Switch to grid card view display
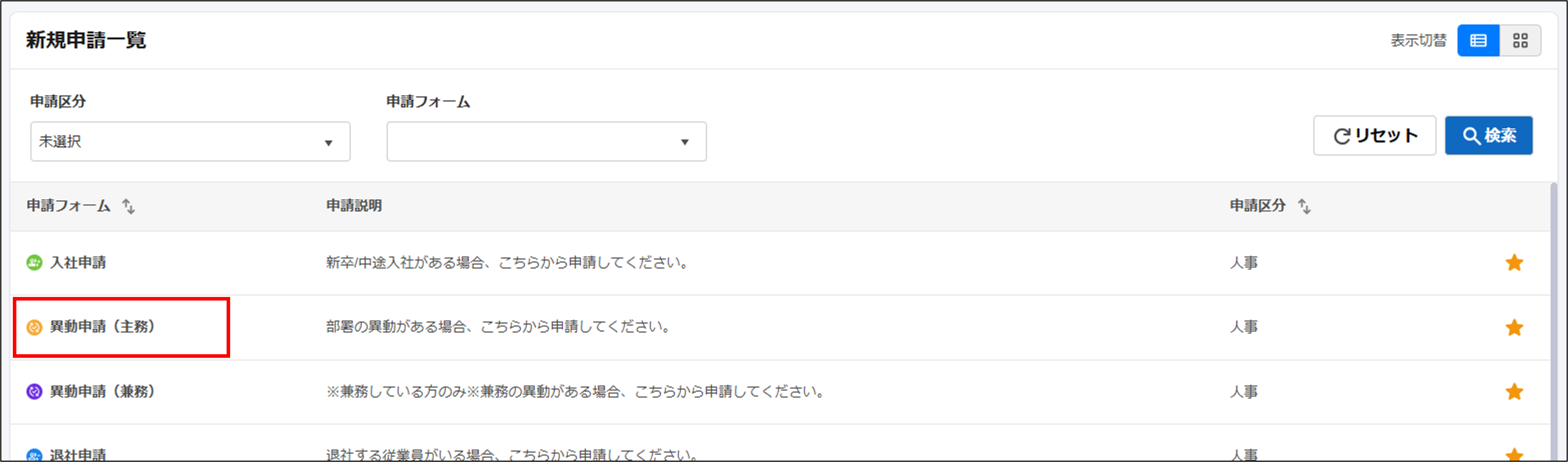 (x=1521, y=41)
